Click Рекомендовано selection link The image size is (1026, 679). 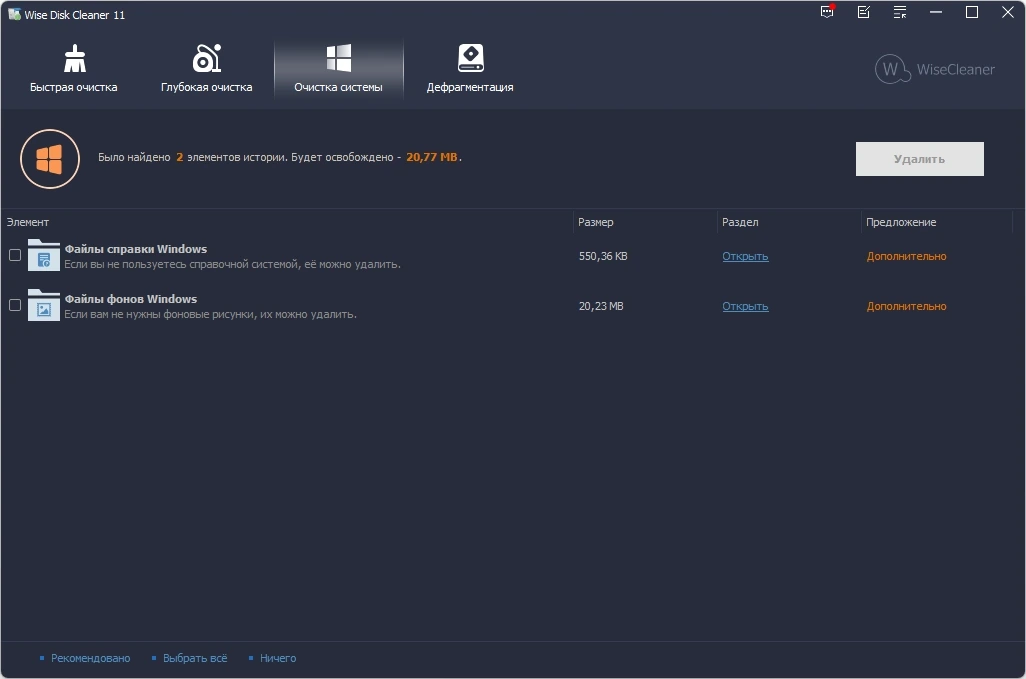click(90, 658)
